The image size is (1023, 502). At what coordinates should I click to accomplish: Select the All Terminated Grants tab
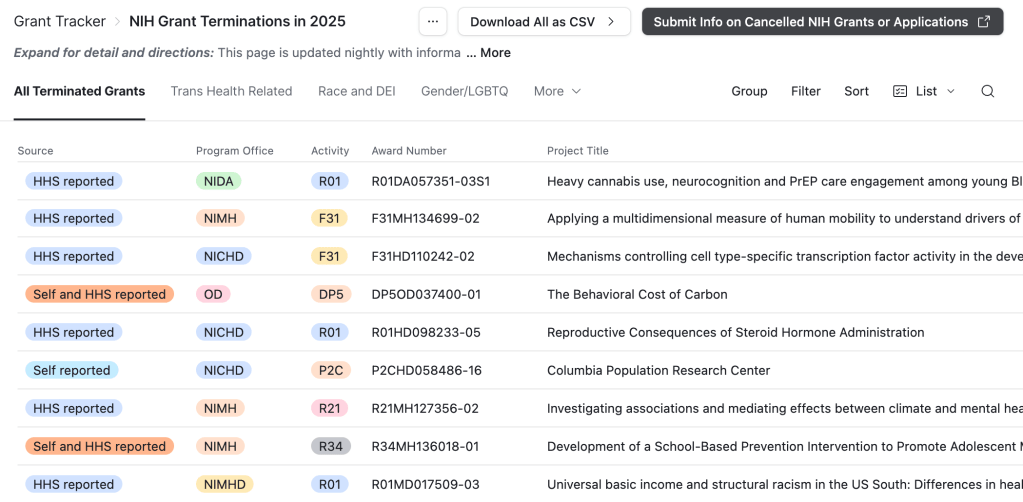click(79, 91)
